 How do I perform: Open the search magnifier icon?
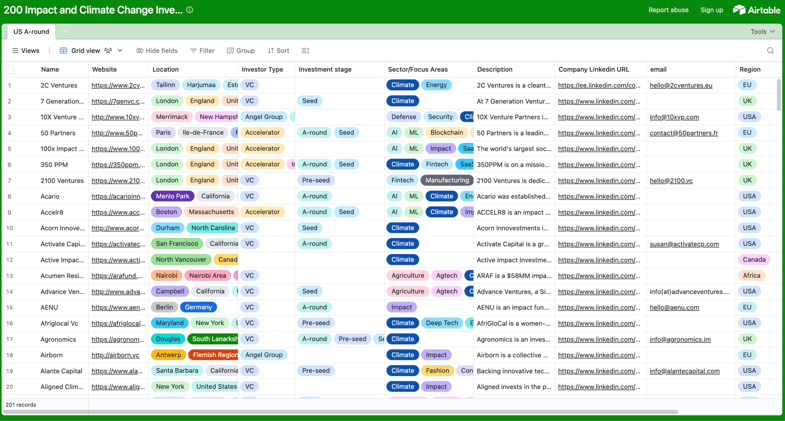click(770, 51)
